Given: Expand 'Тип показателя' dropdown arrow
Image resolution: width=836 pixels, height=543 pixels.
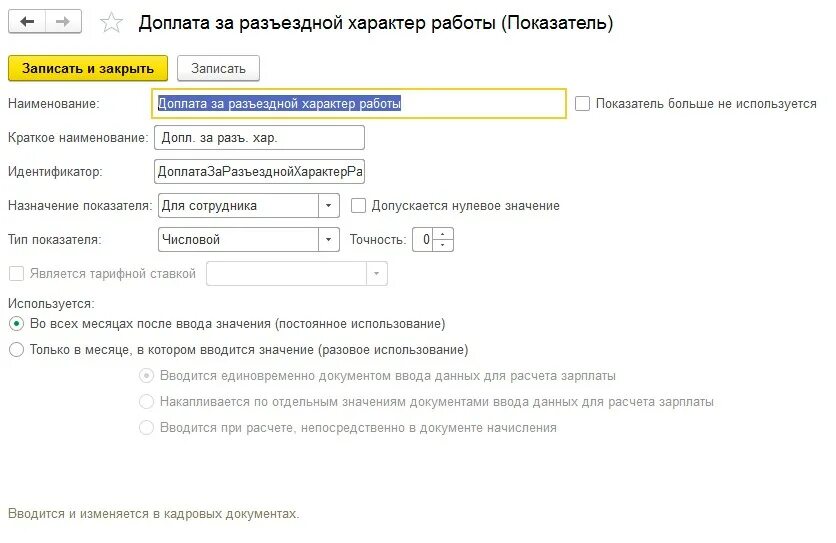Looking at the screenshot, I should point(329,239).
